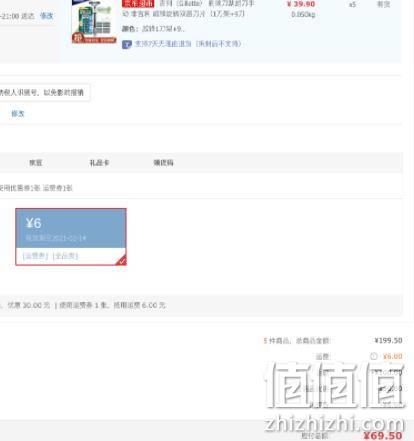The image size is (414, 441).
Task: Select the 京豆 tab
Action: click(x=36, y=163)
